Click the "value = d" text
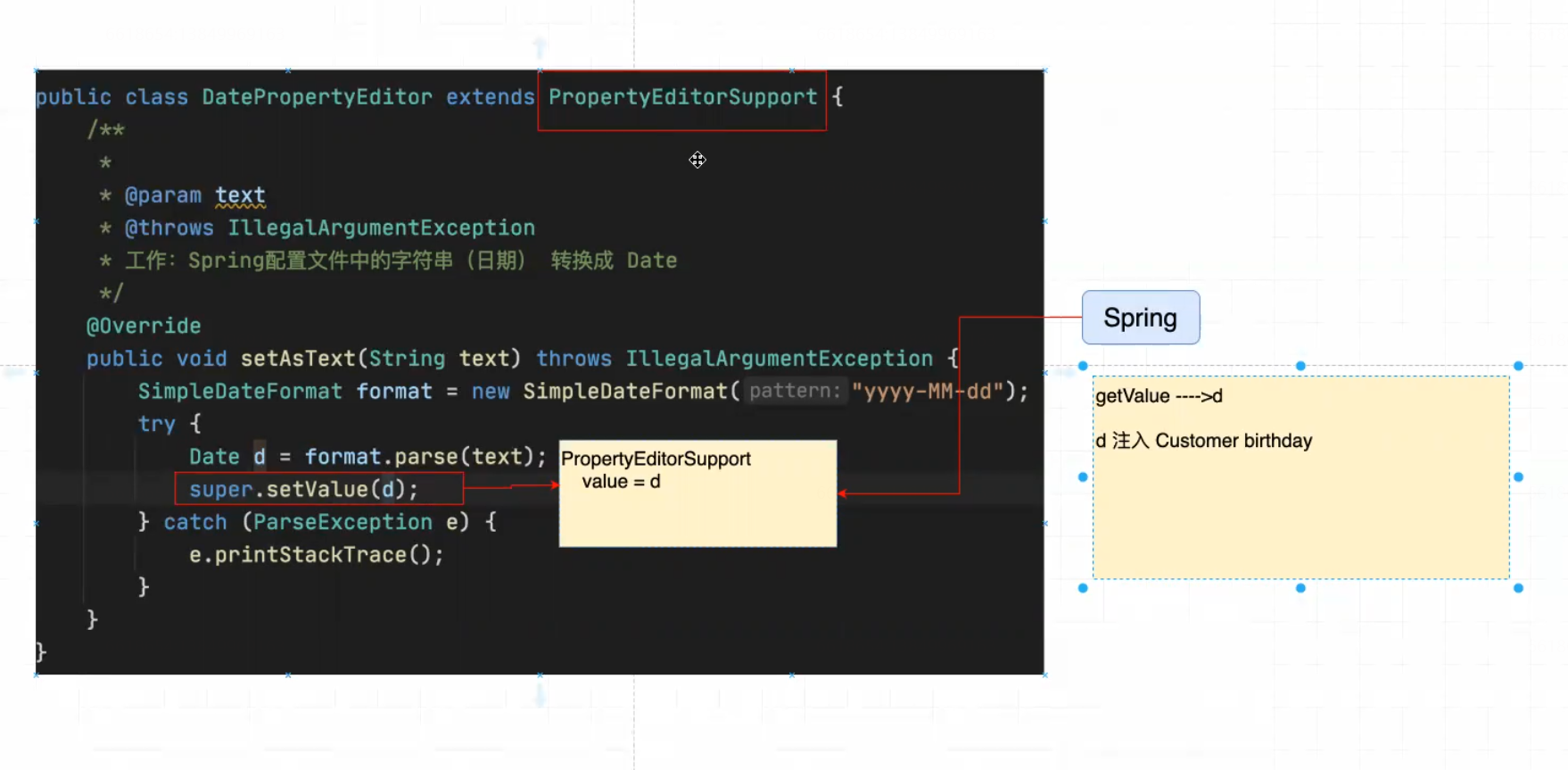Viewport: 1568px width, 770px height. [621, 482]
